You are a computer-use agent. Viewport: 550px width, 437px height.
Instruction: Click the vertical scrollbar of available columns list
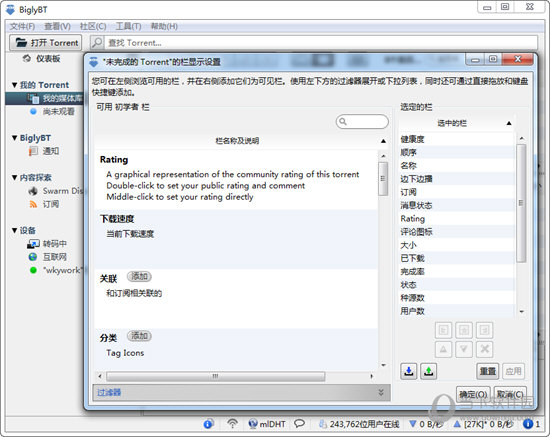pyautogui.click(x=383, y=178)
